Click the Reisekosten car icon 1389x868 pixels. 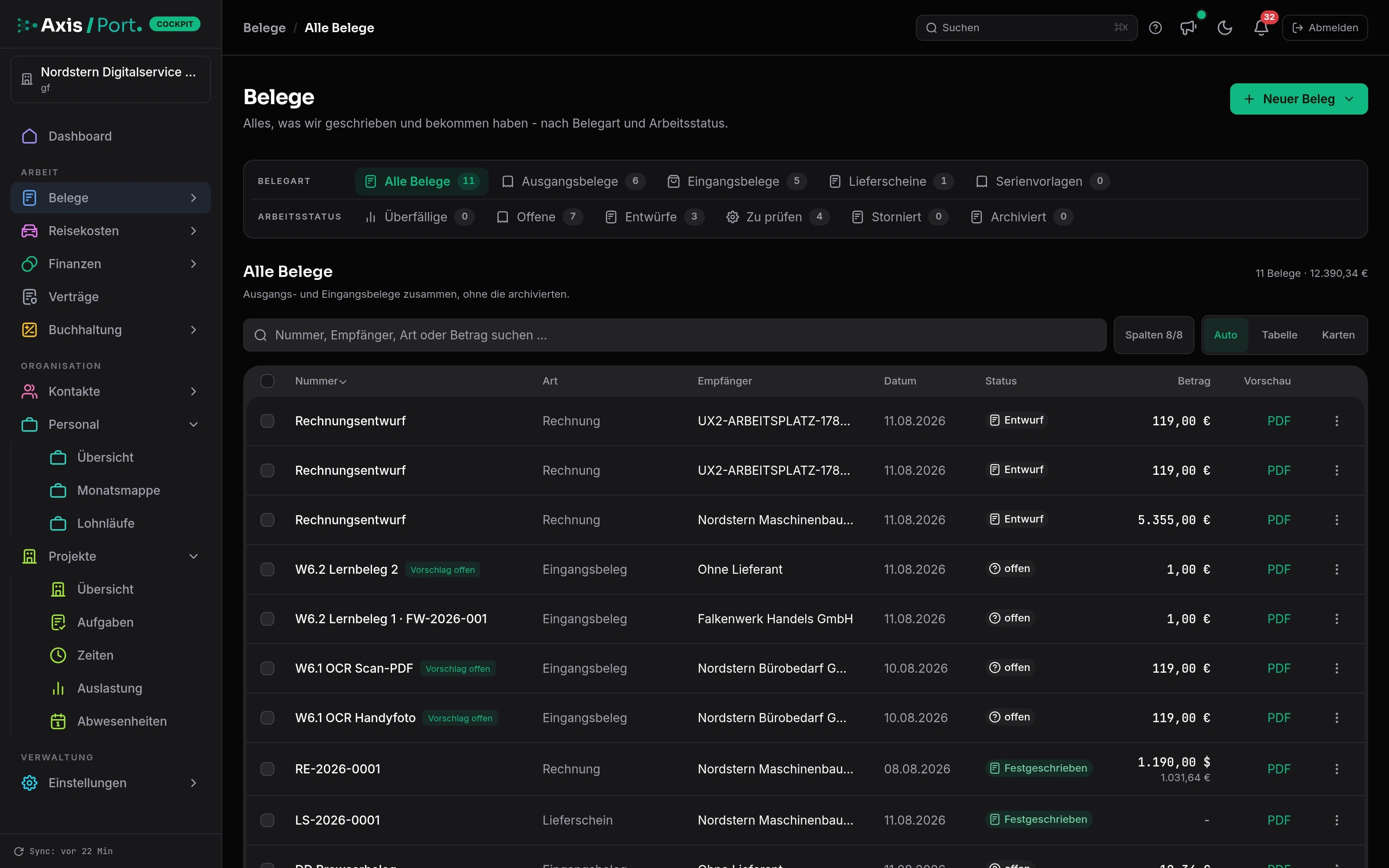coord(29,231)
